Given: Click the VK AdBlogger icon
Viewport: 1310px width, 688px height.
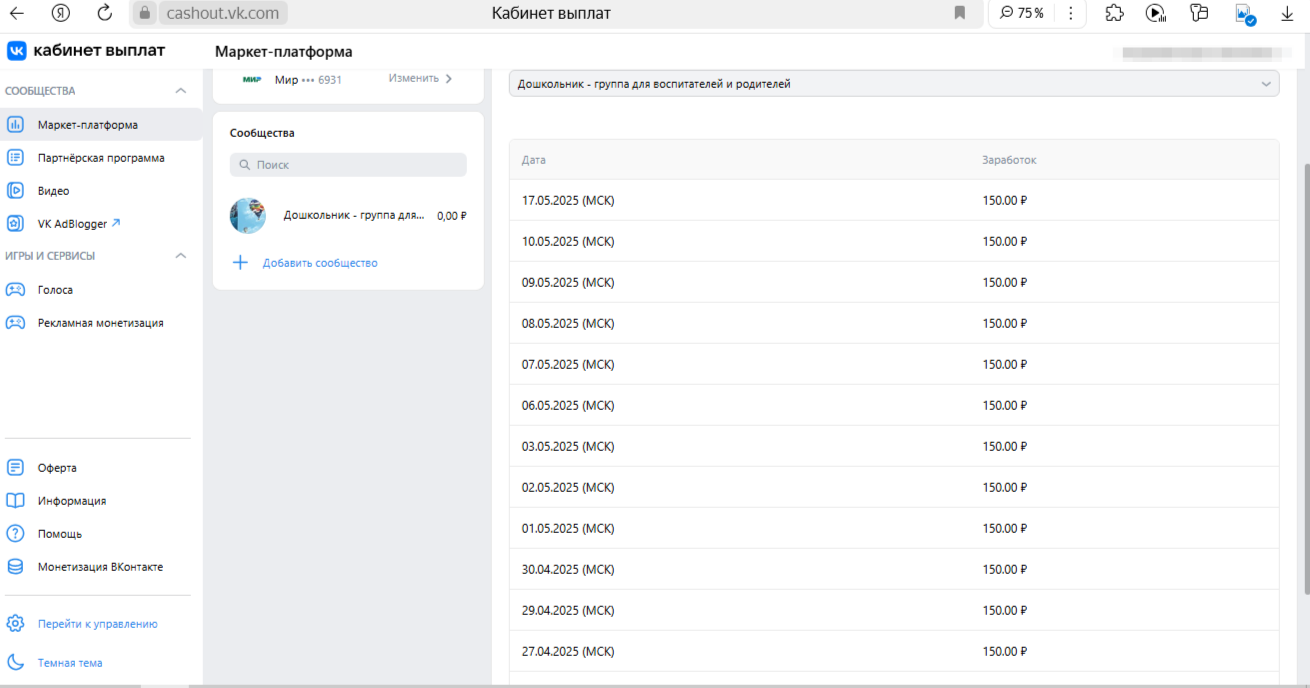Looking at the screenshot, I should coord(15,224).
